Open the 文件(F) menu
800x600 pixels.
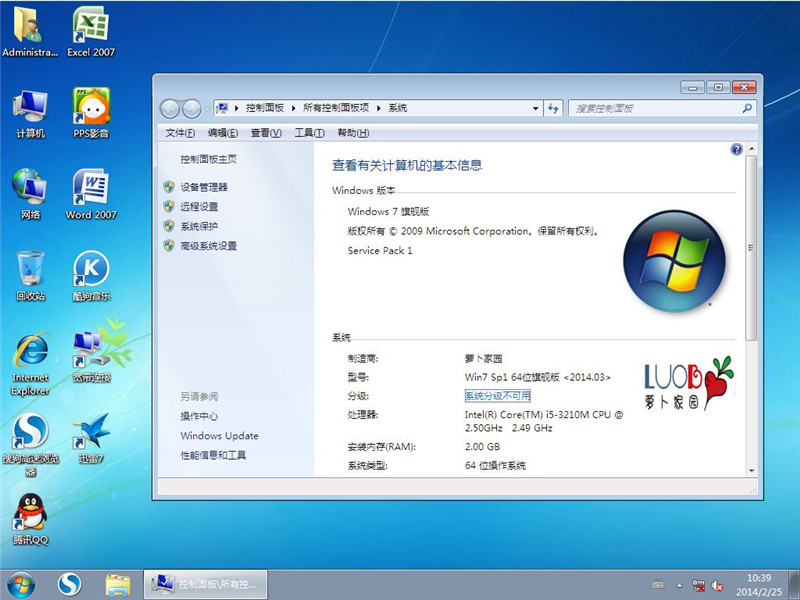coord(180,133)
